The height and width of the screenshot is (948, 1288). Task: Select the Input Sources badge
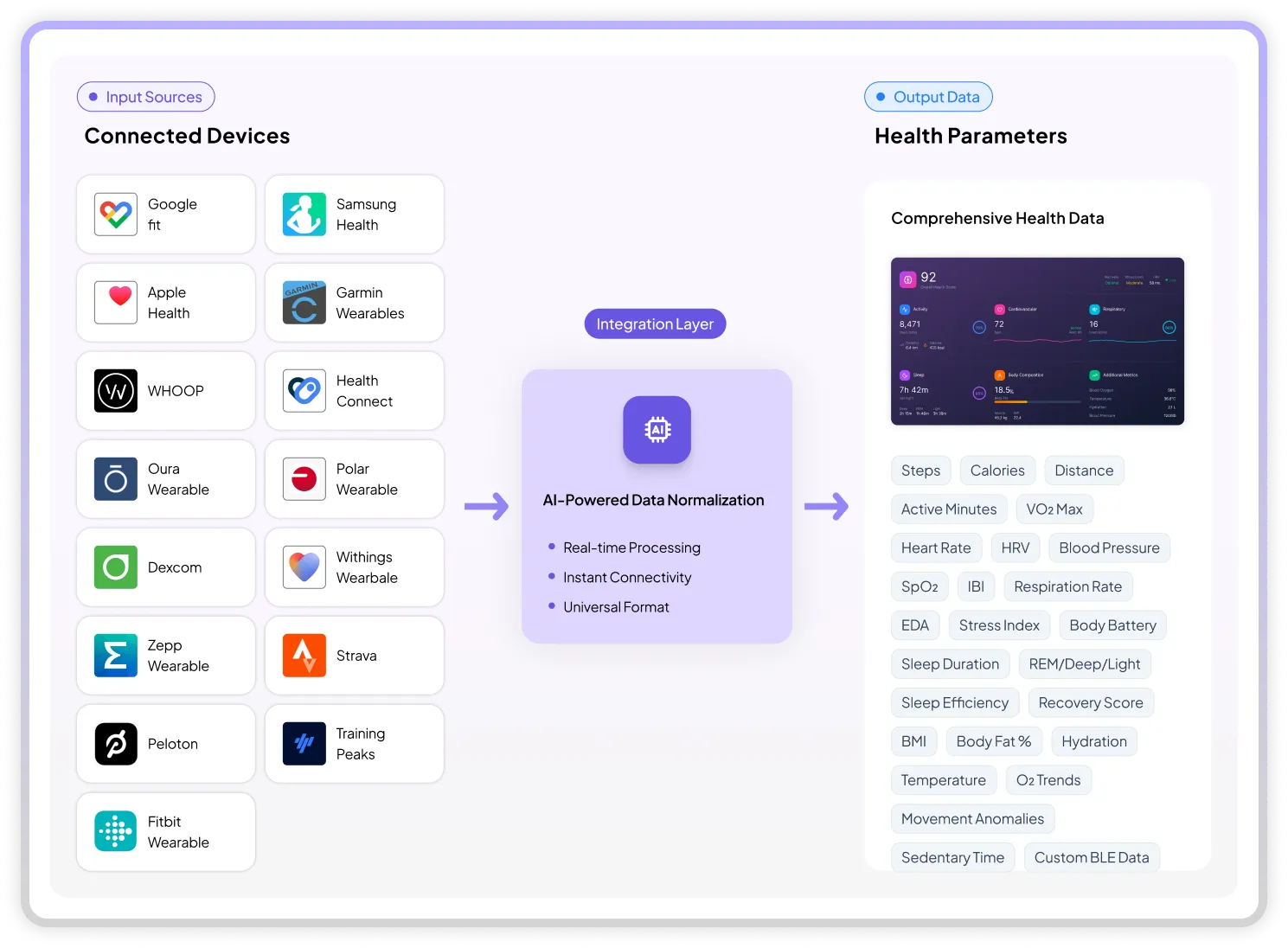(x=146, y=97)
